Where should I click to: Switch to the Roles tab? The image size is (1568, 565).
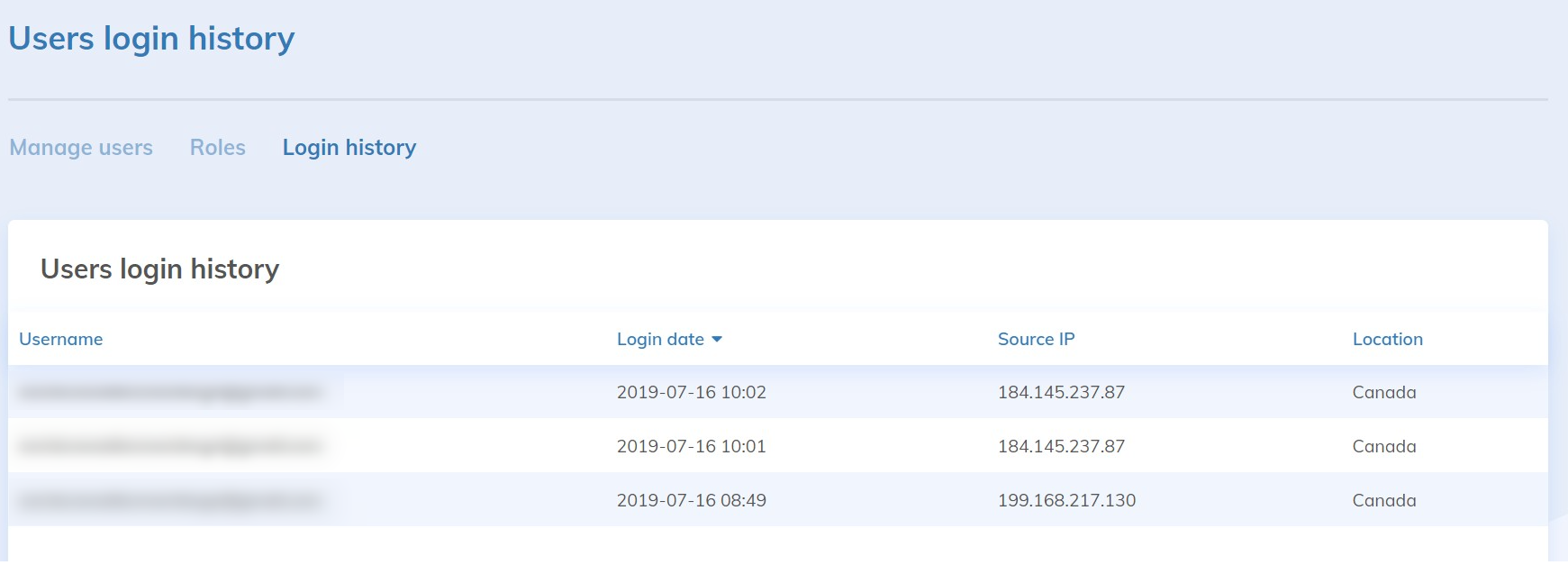[217, 148]
